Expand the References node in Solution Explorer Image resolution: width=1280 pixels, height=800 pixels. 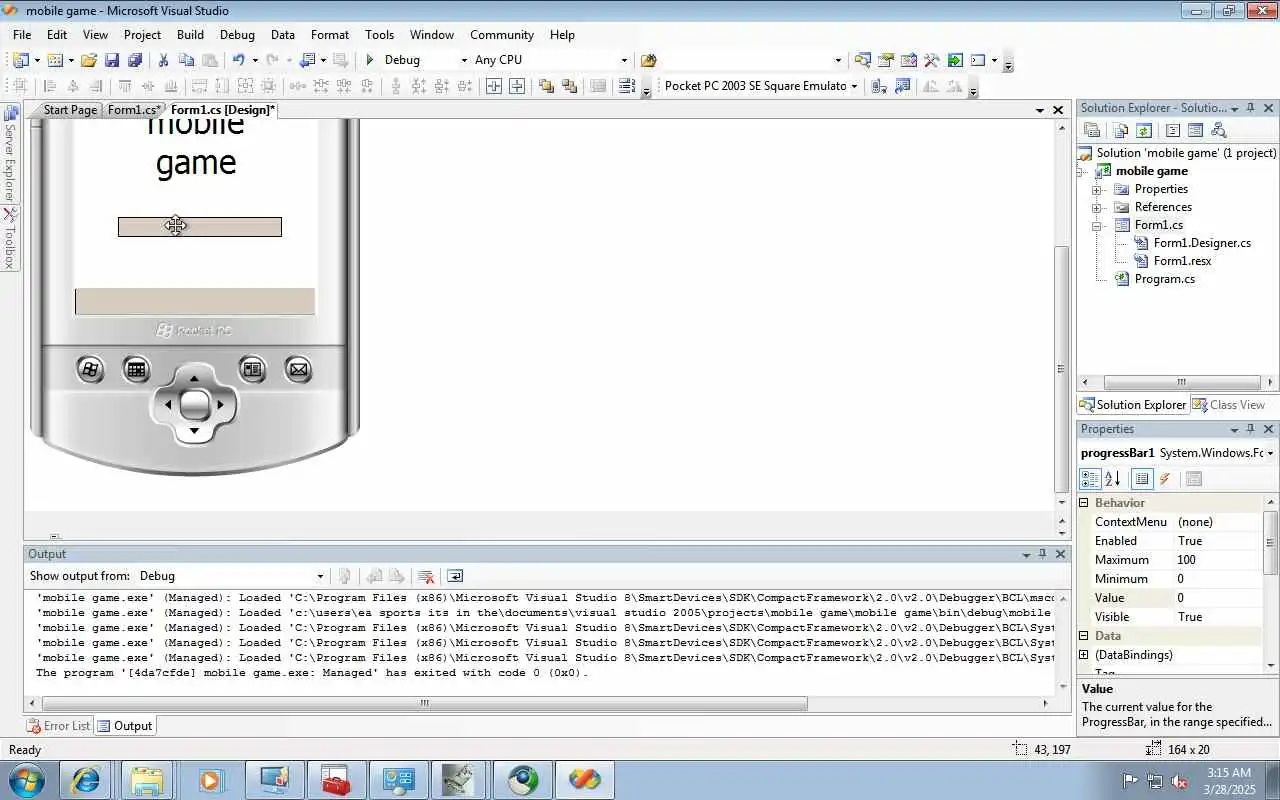(1097, 207)
